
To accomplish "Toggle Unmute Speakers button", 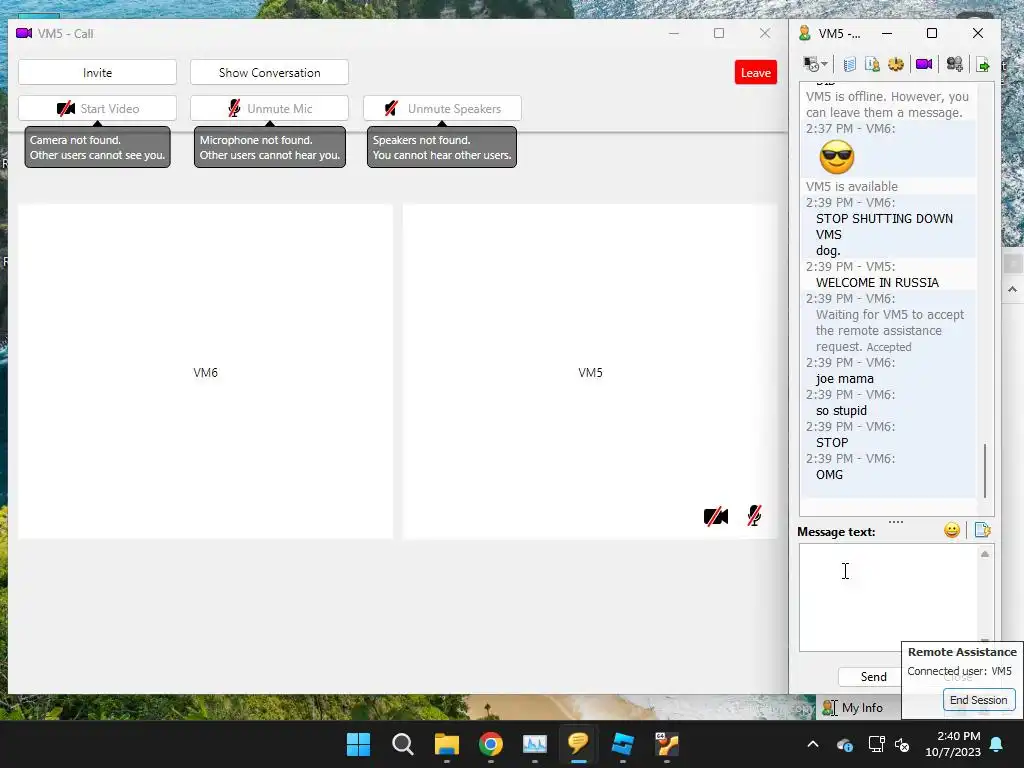I will 442,108.
